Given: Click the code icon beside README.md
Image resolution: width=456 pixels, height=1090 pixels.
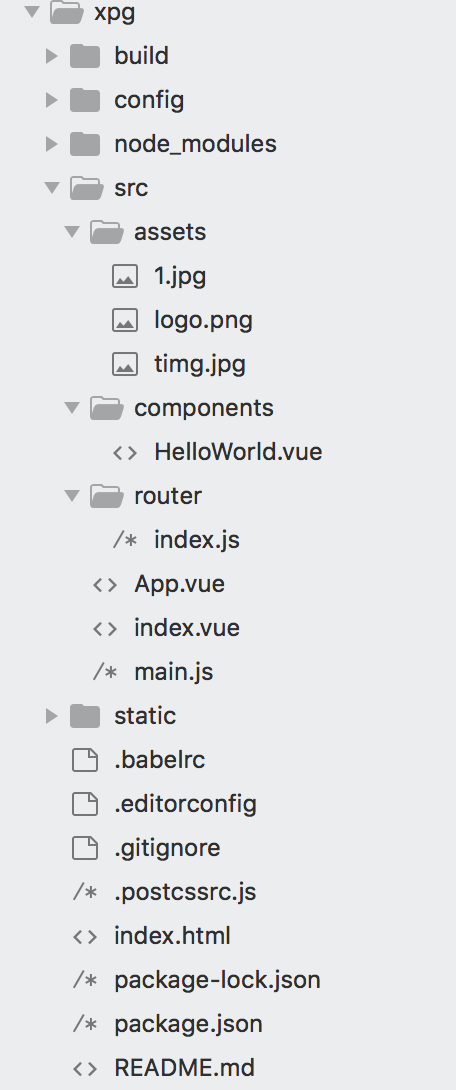Looking at the screenshot, I should pos(85,1068).
